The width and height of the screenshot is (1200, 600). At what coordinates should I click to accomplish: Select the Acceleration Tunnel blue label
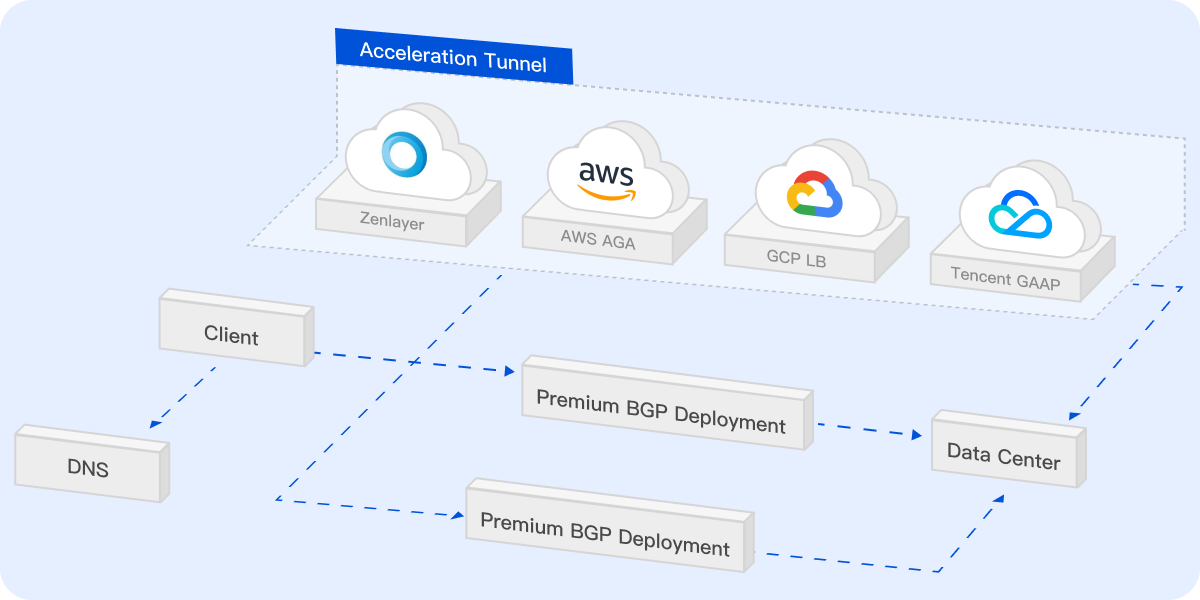(453, 57)
